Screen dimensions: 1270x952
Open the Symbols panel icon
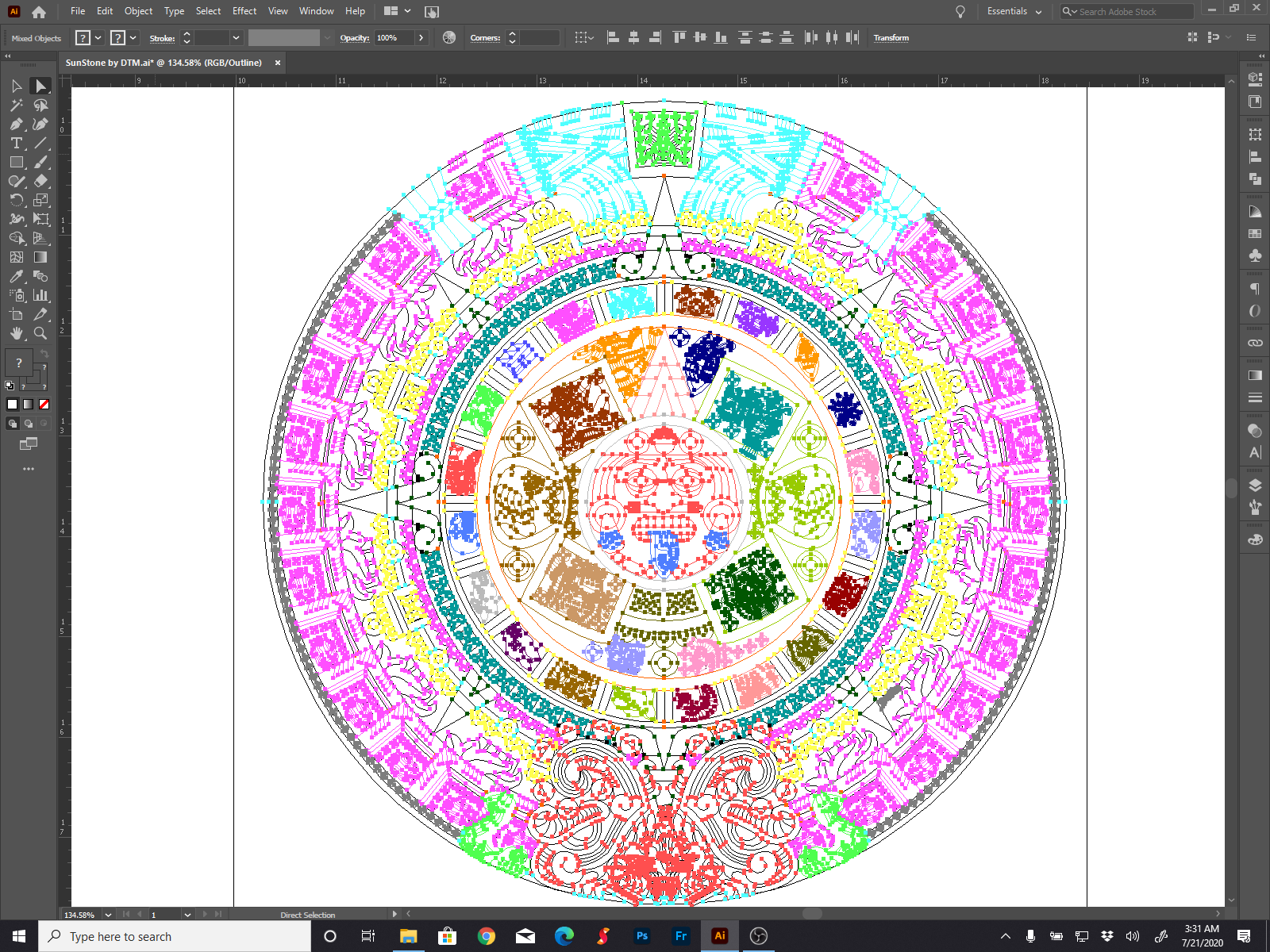1255,255
